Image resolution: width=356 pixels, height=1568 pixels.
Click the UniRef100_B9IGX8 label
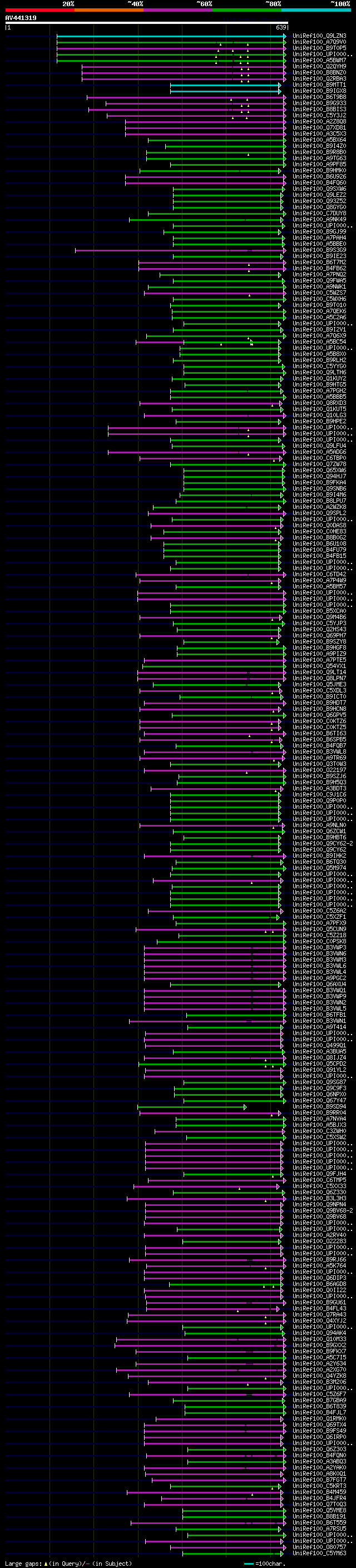pos(319,91)
